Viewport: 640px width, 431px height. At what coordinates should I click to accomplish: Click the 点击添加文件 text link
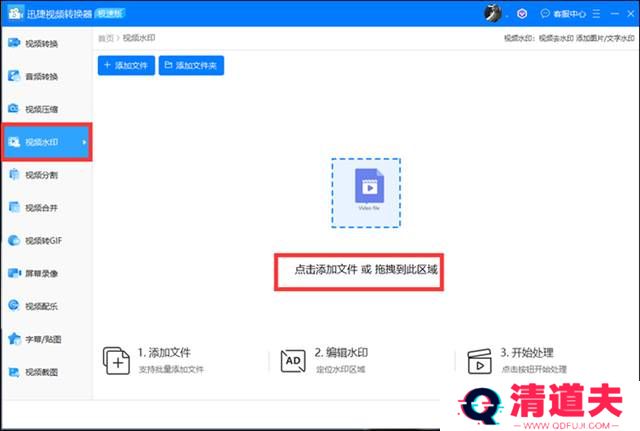pos(326,270)
